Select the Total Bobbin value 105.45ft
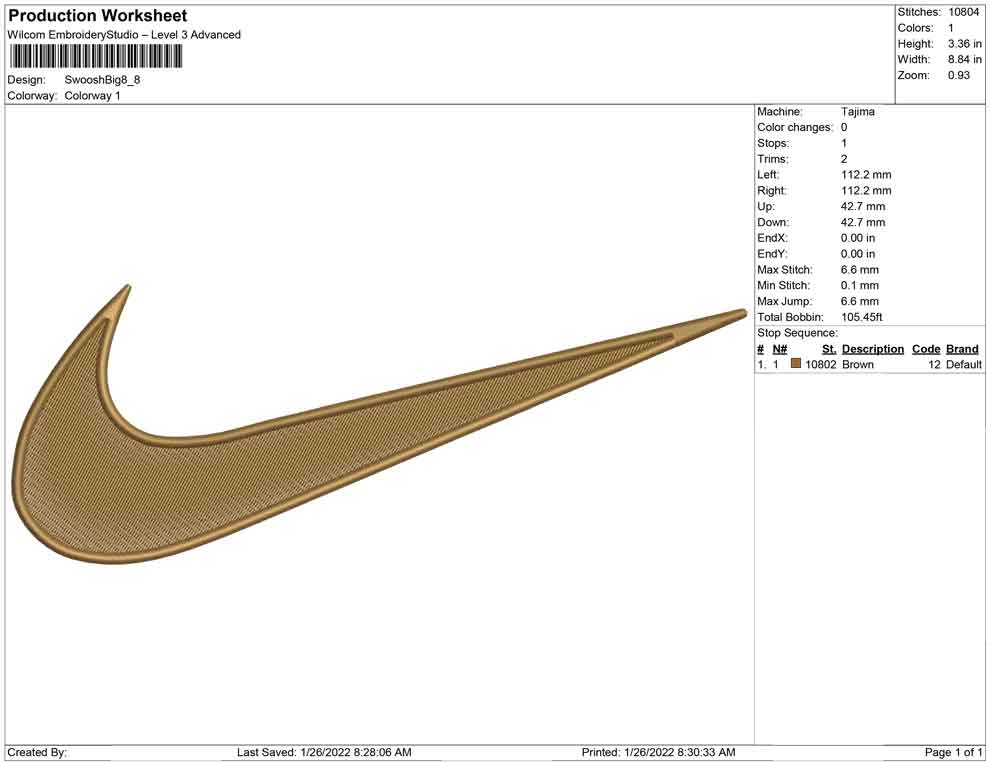 tap(862, 317)
